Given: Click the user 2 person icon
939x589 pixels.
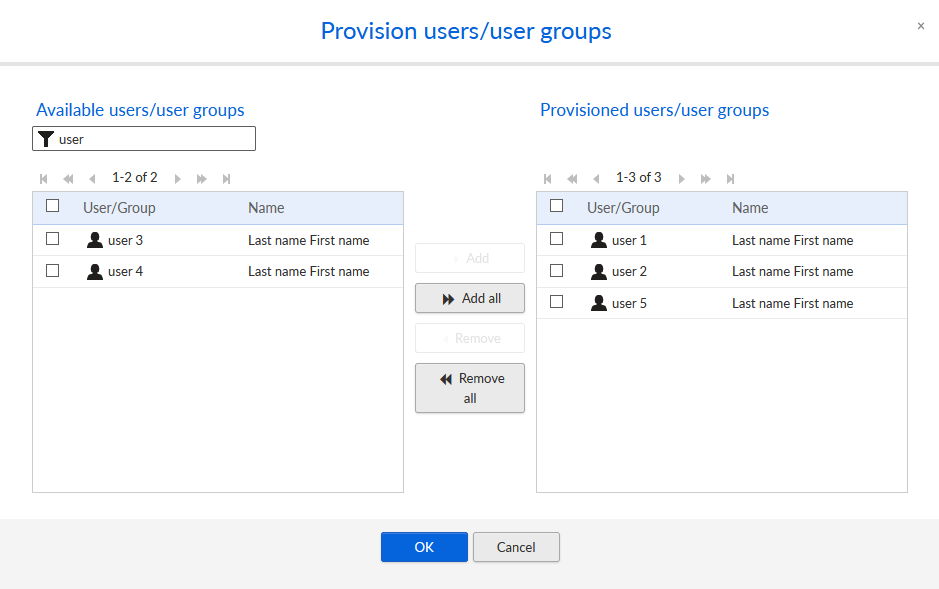Looking at the screenshot, I should click(599, 272).
